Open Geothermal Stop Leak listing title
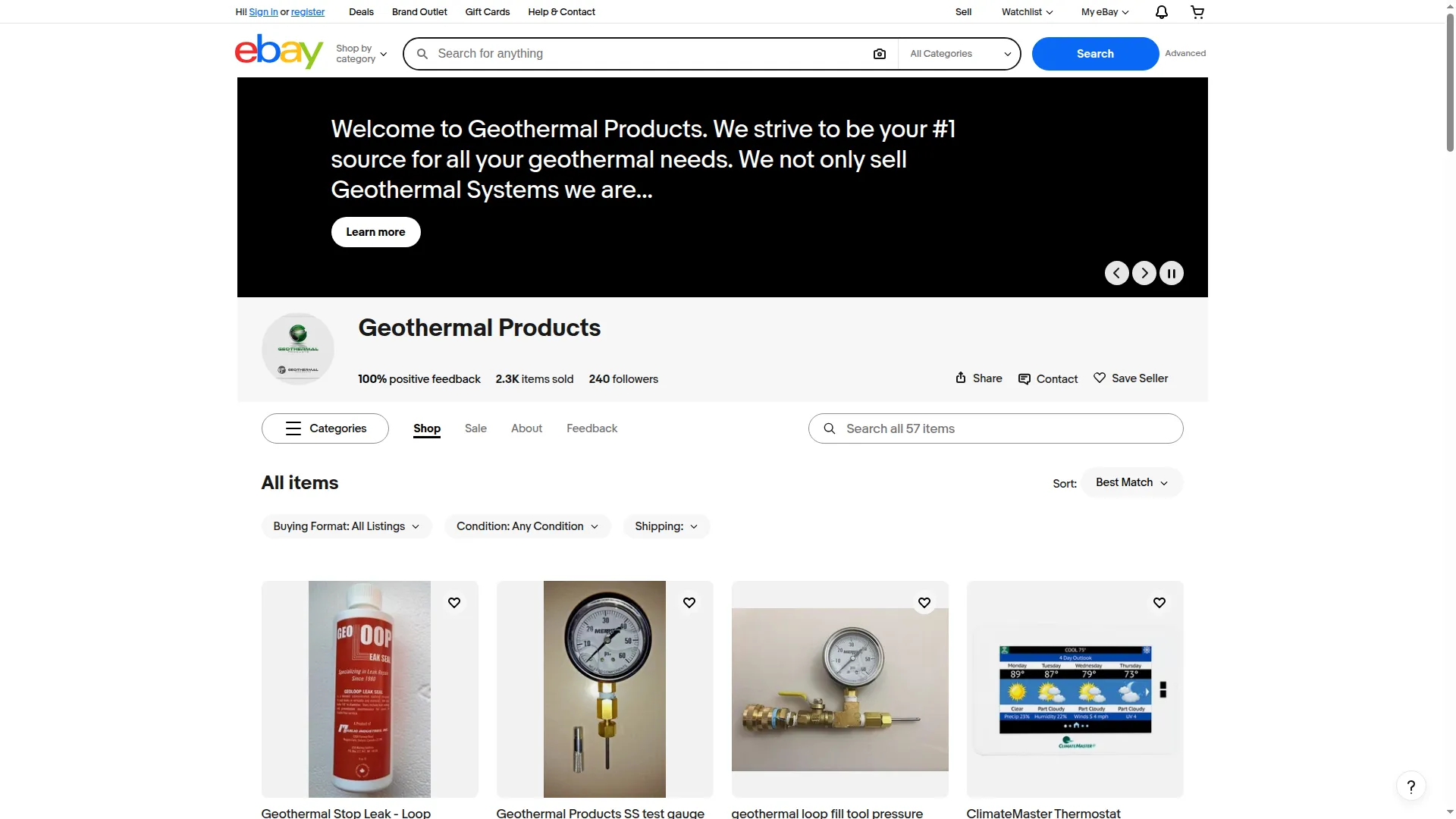Image resolution: width=1456 pixels, height=819 pixels. [346, 813]
